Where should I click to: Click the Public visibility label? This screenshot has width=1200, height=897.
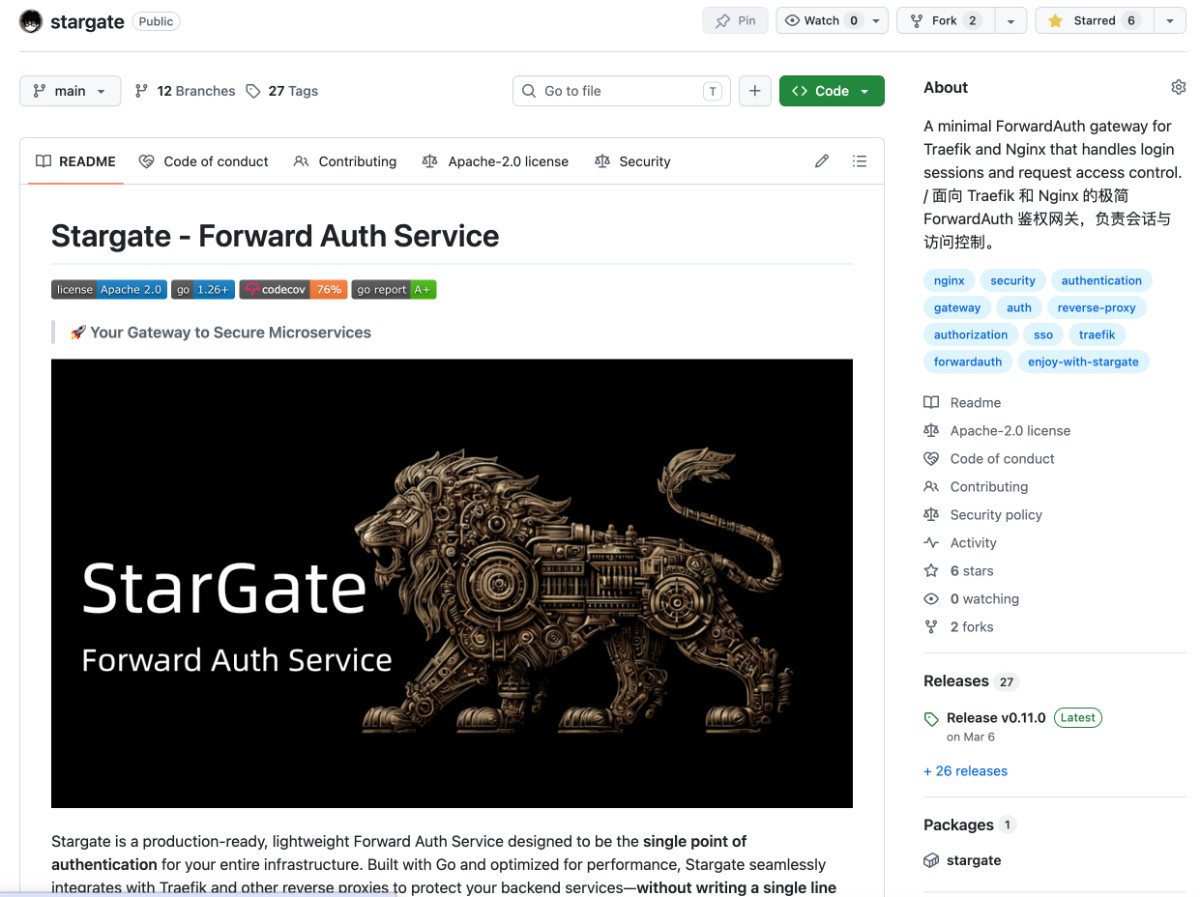tap(156, 21)
